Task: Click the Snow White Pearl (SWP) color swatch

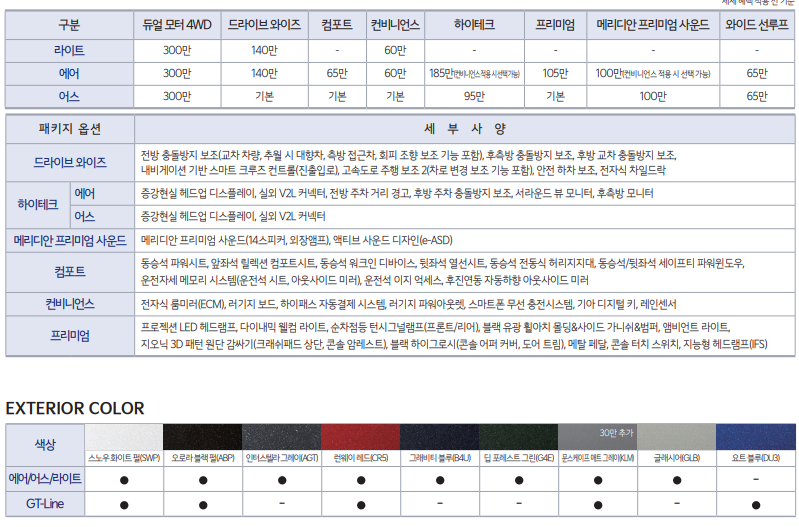Action: pyautogui.click(x=124, y=437)
